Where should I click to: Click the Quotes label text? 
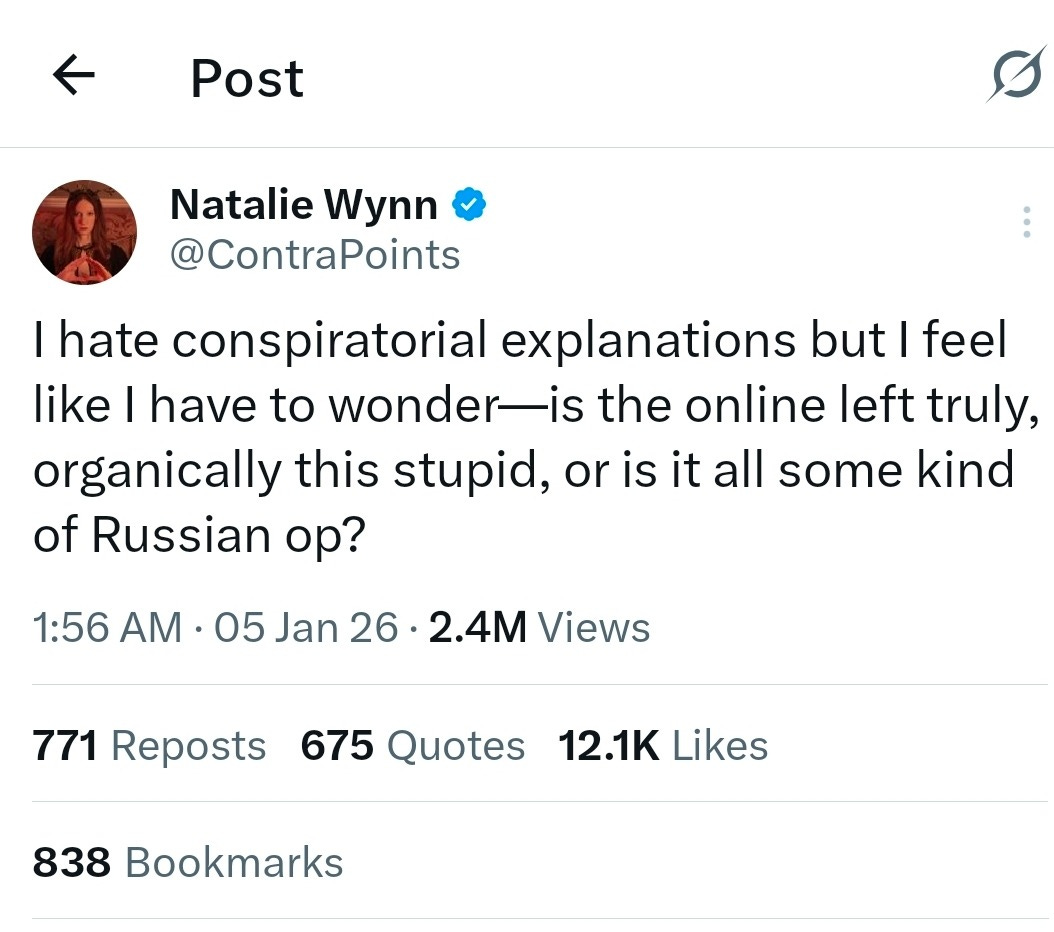[x=455, y=745]
